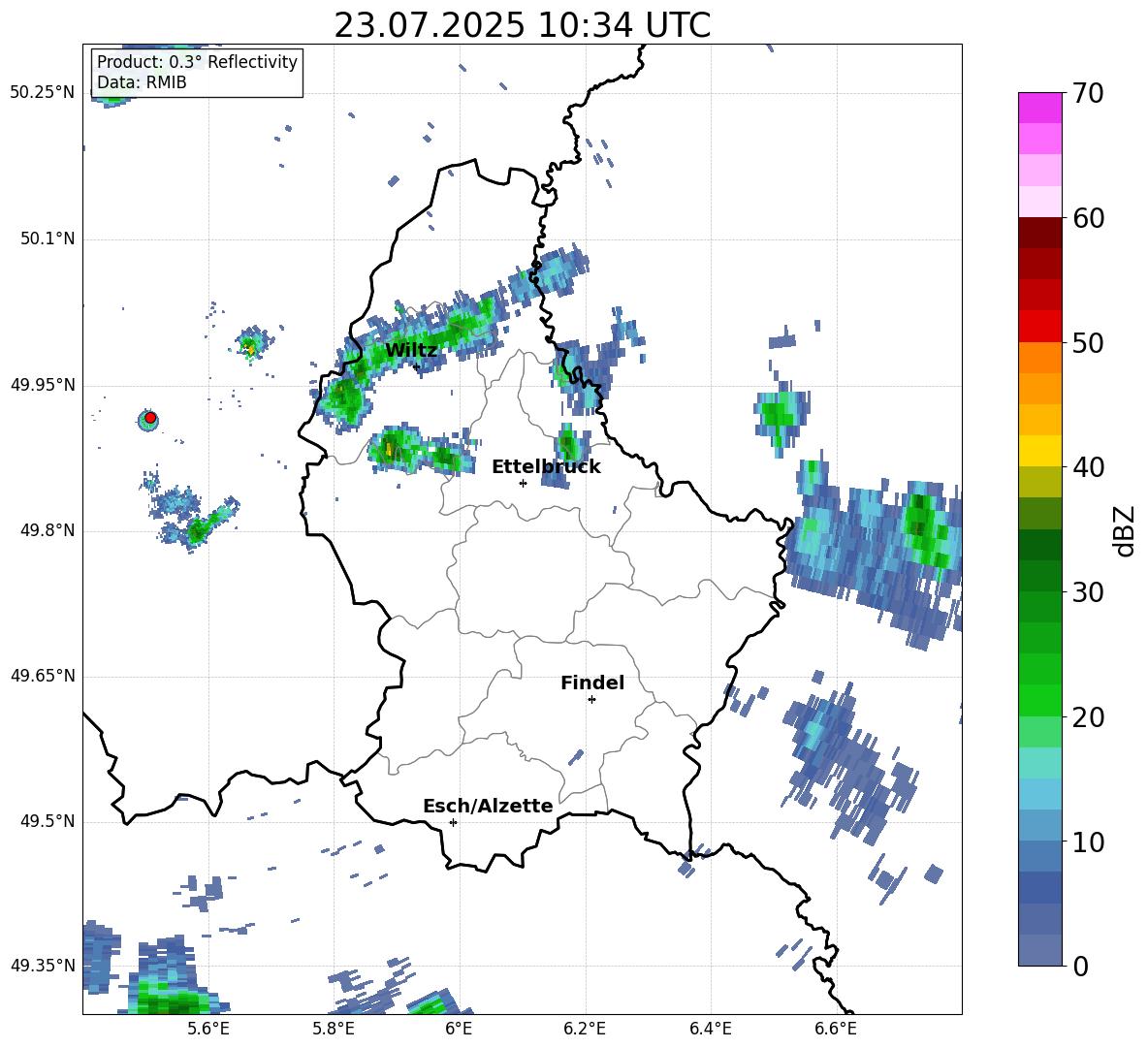This screenshot has width=1148, height=1048.
Task: Click the Data: RMIB text
Action: pos(142,82)
